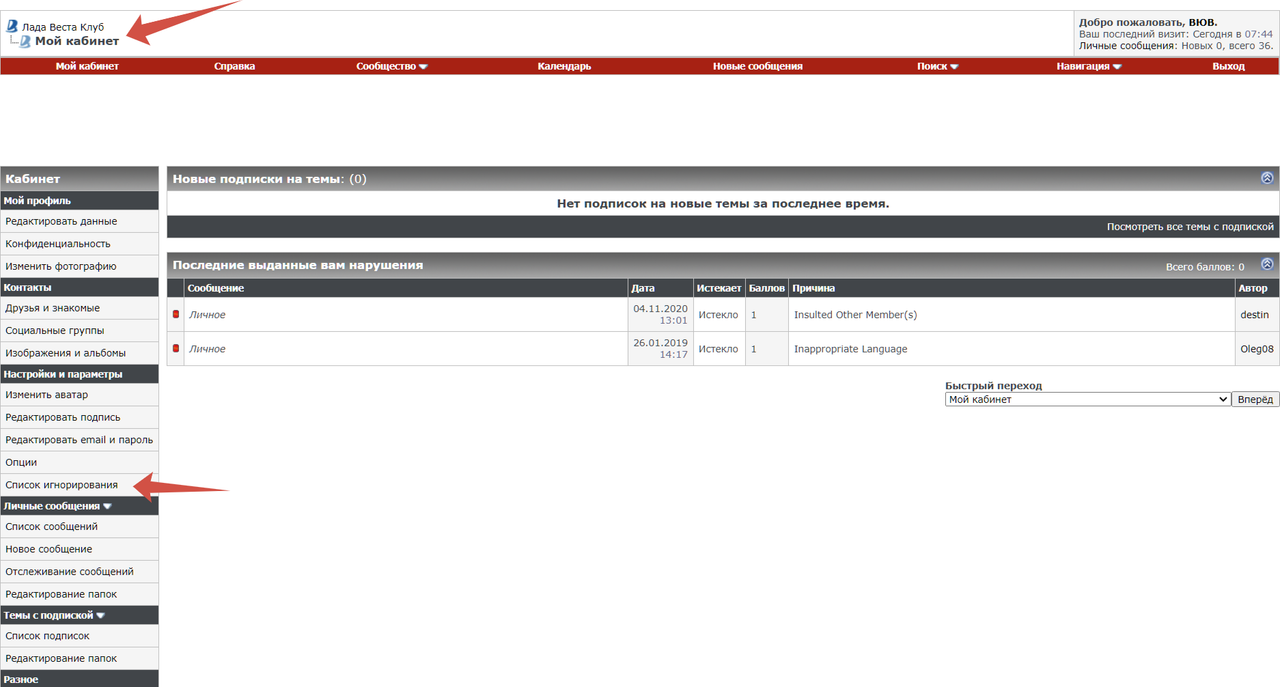Open Новые сообщения in the navigation bar
This screenshot has width=1280, height=687.
(x=758, y=66)
